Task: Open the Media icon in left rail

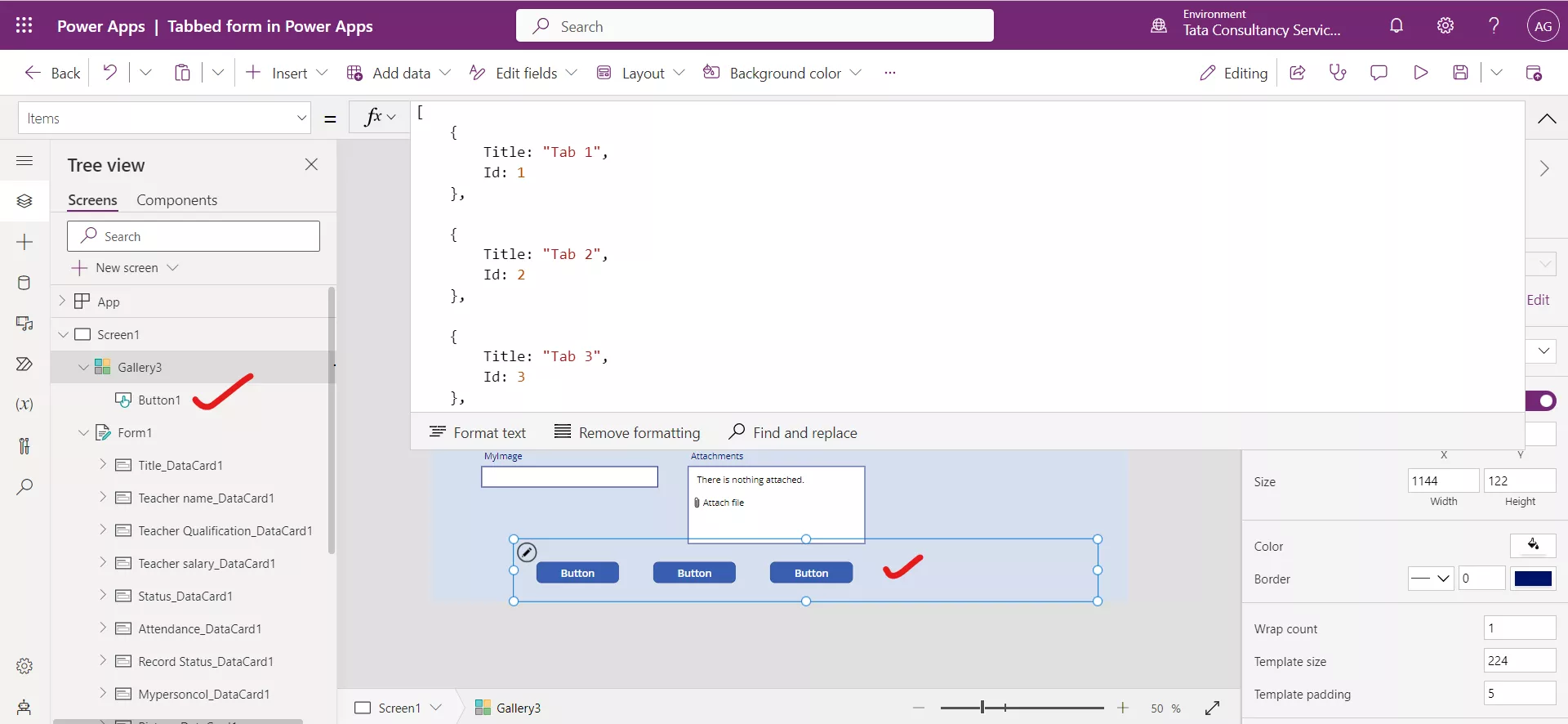Action: [24, 324]
